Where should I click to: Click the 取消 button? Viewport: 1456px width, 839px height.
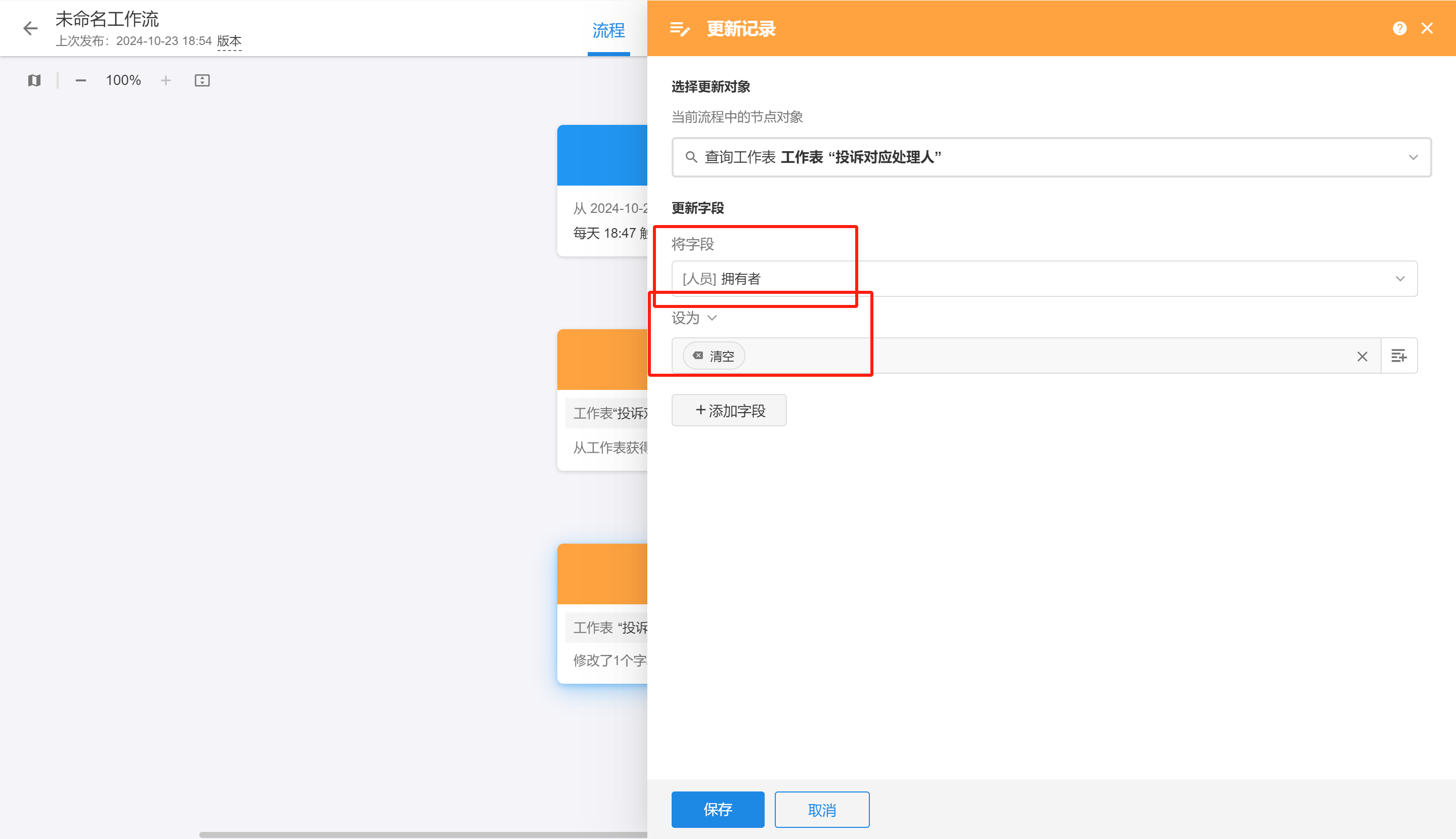[x=822, y=810]
